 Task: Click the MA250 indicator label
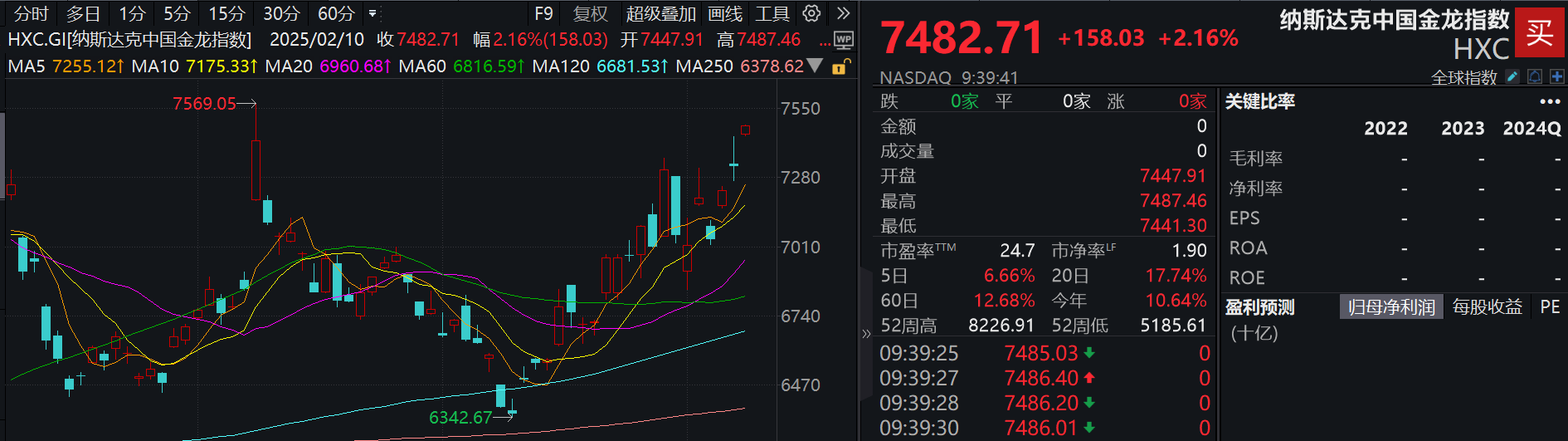point(705,66)
